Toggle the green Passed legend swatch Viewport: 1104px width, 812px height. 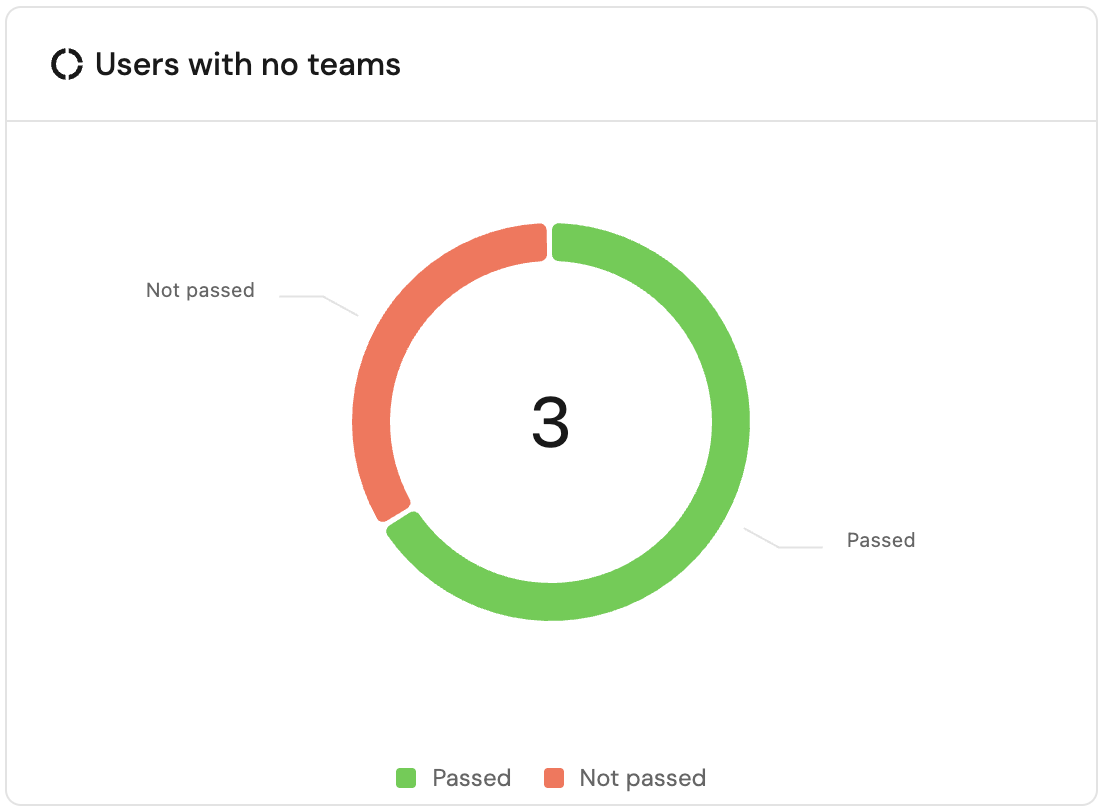point(406,778)
